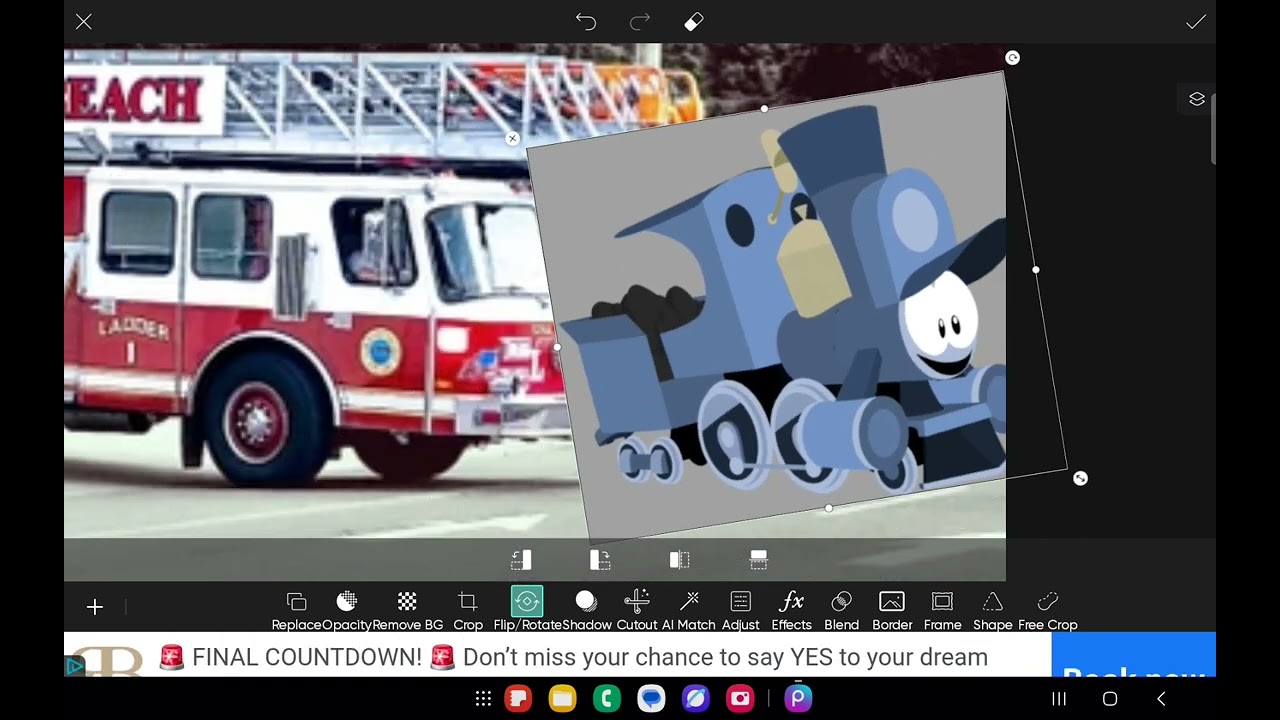Flip the sticker horizontally
The width and height of the screenshot is (1280, 720).
coord(679,560)
